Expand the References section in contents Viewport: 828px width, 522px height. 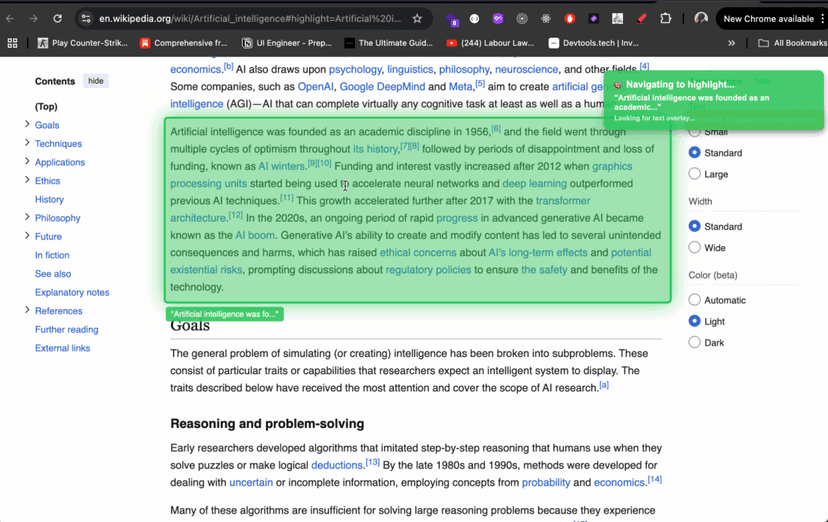pos(27,311)
